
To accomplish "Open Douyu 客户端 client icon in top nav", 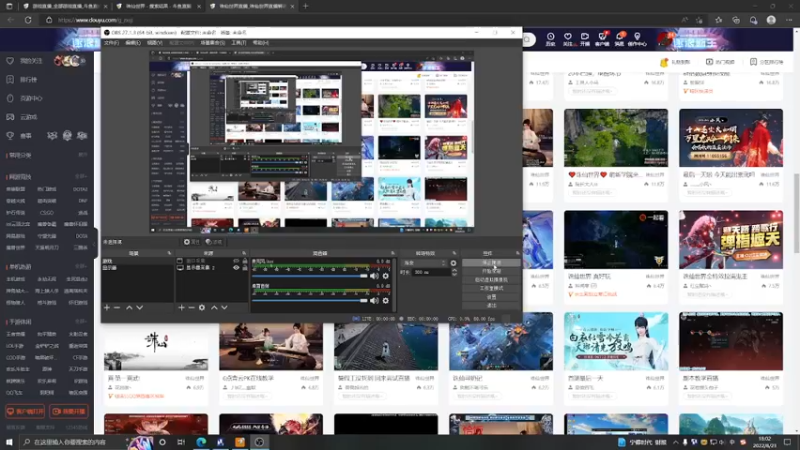I will 602,39.
